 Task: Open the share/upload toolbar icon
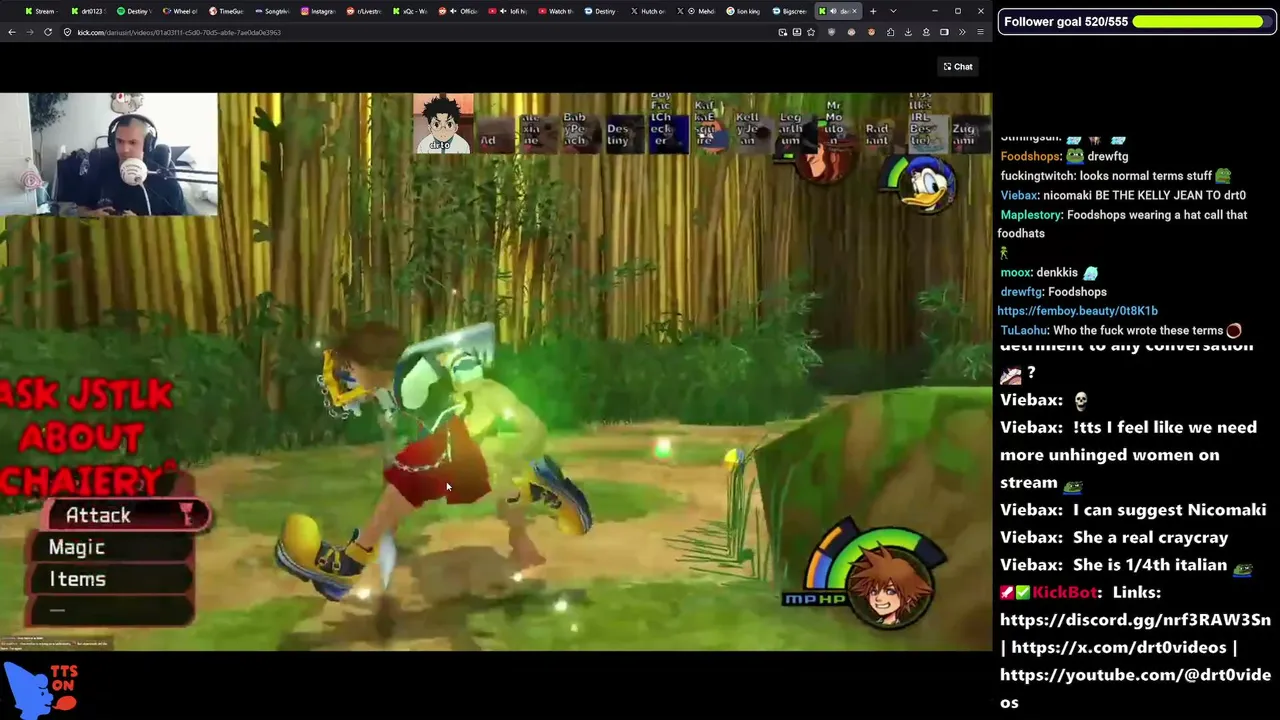pos(926,32)
